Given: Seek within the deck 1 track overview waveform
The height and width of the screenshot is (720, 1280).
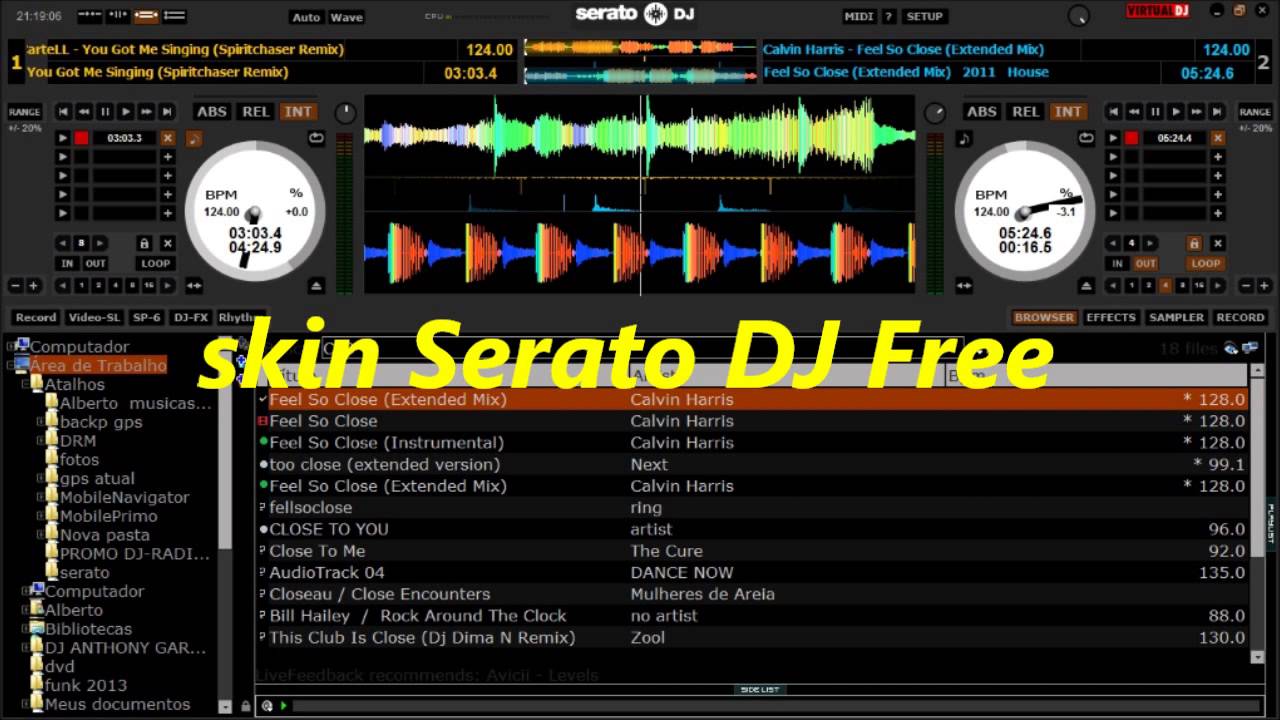Looking at the screenshot, I should (x=640, y=49).
